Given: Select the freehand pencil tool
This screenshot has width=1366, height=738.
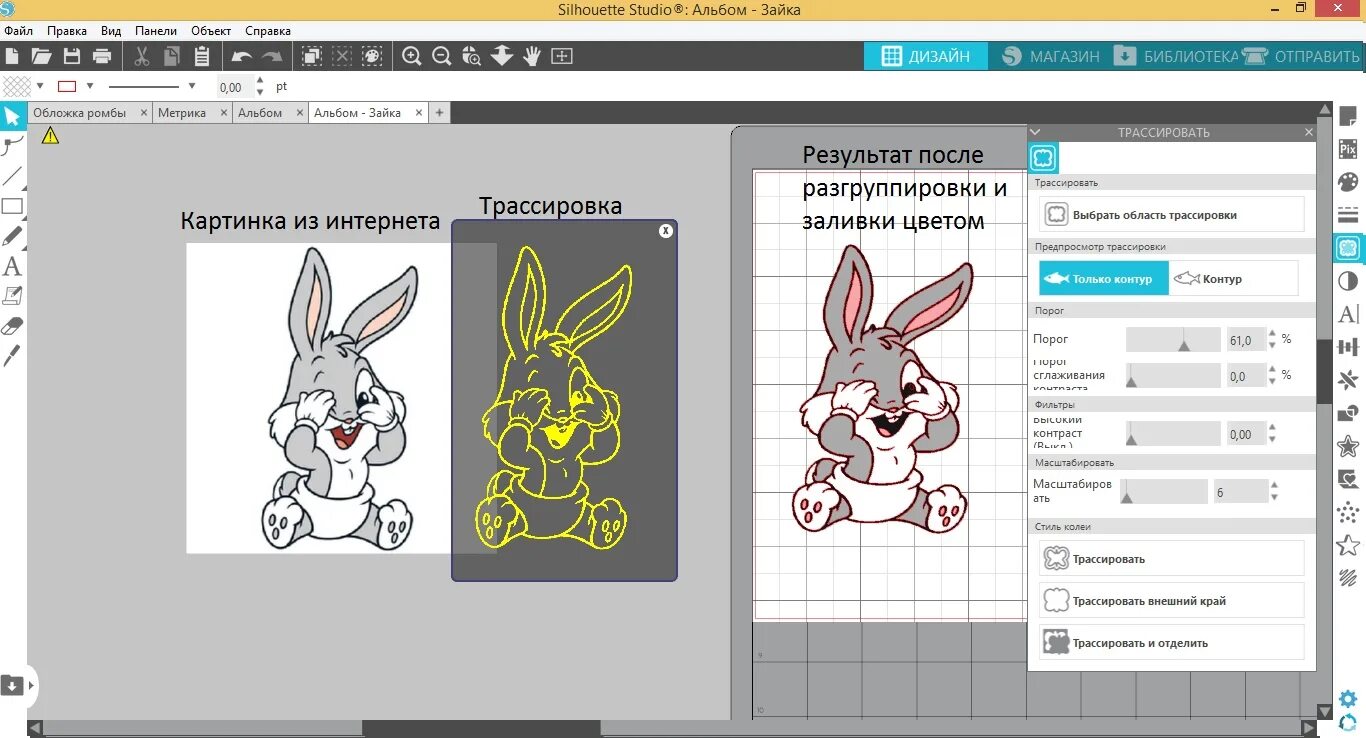Looking at the screenshot, I should pos(12,236).
